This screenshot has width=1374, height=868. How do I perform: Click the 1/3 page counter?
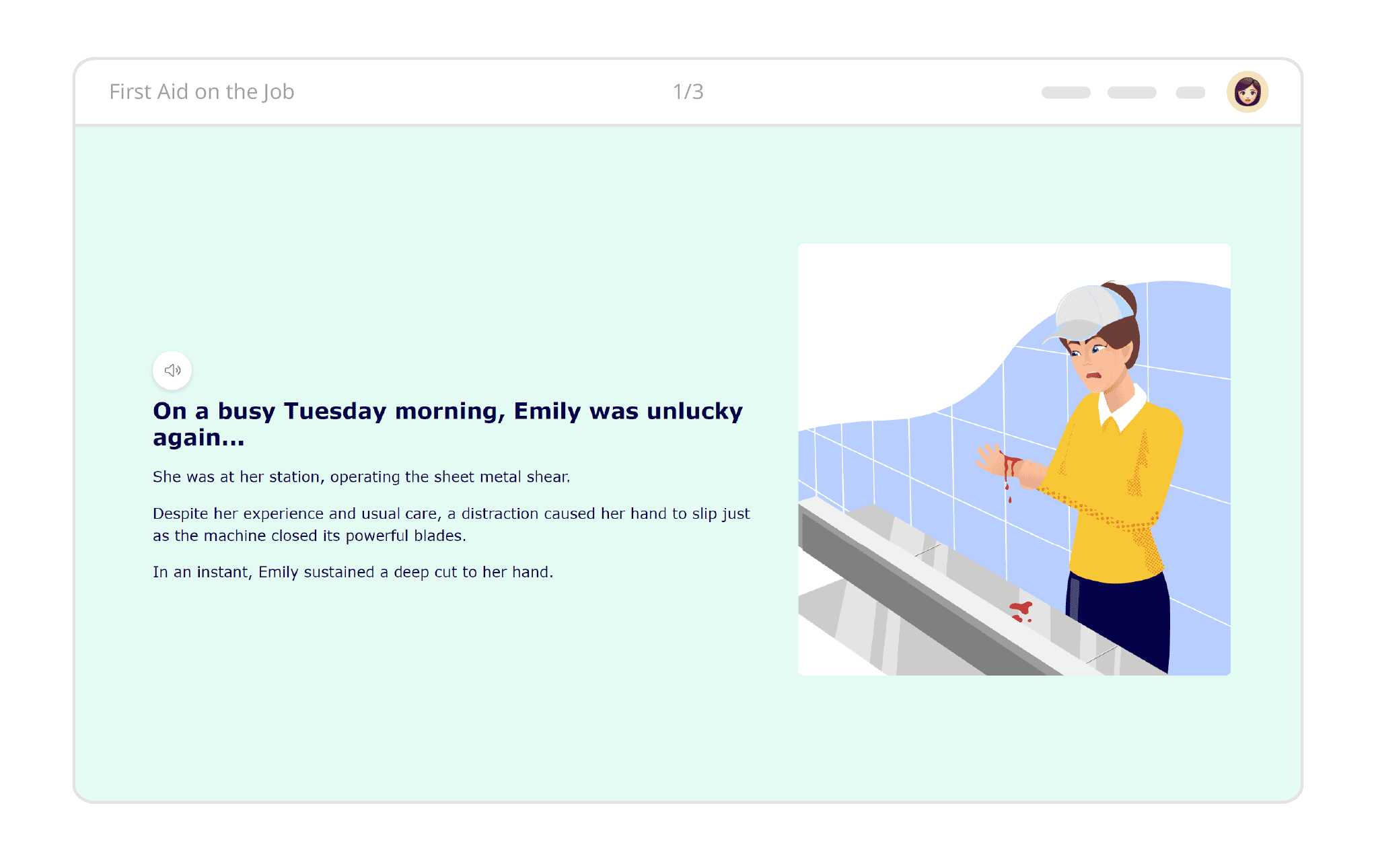[x=688, y=92]
